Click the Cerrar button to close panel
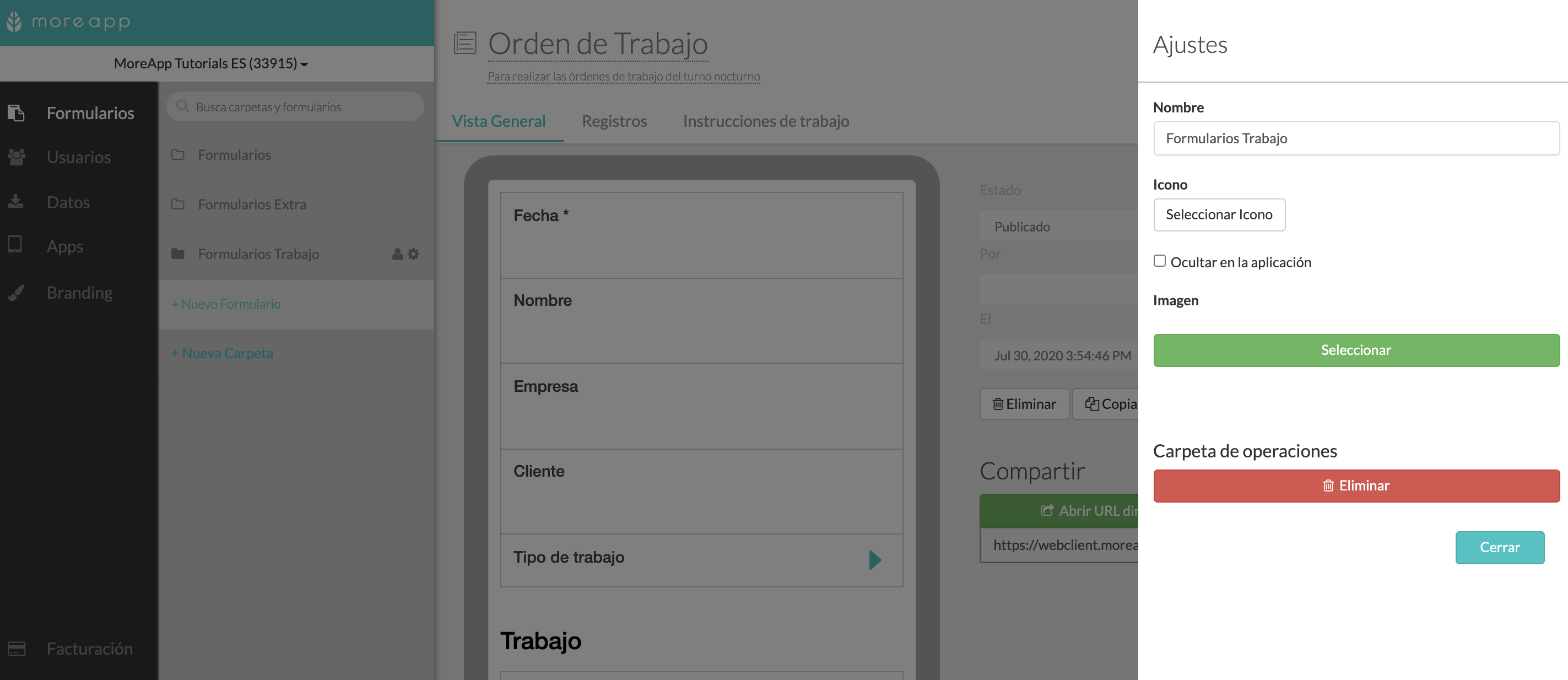The height and width of the screenshot is (680, 1568). tap(1500, 547)
